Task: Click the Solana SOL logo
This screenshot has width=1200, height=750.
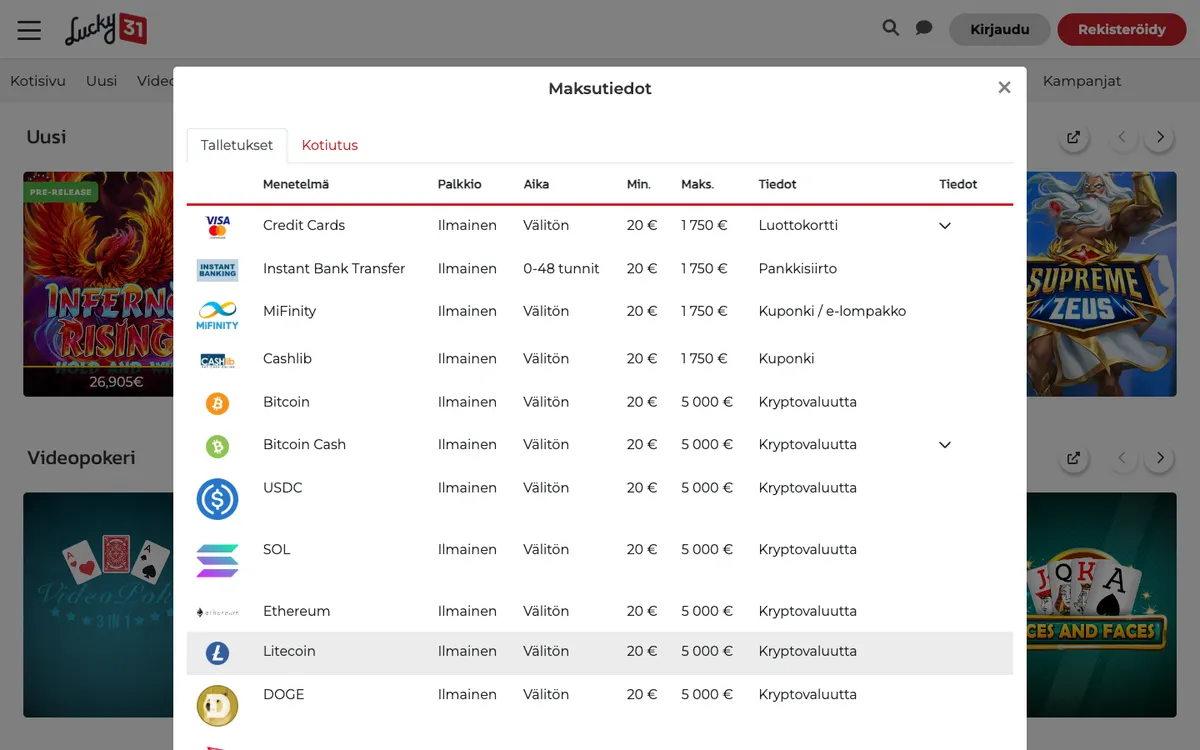Action: 217,561
